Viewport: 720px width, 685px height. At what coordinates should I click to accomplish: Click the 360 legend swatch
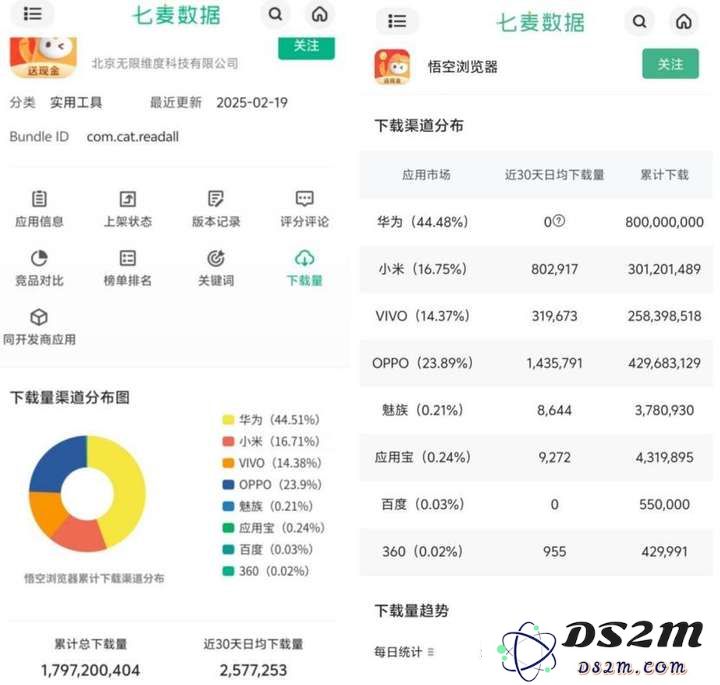228,571
